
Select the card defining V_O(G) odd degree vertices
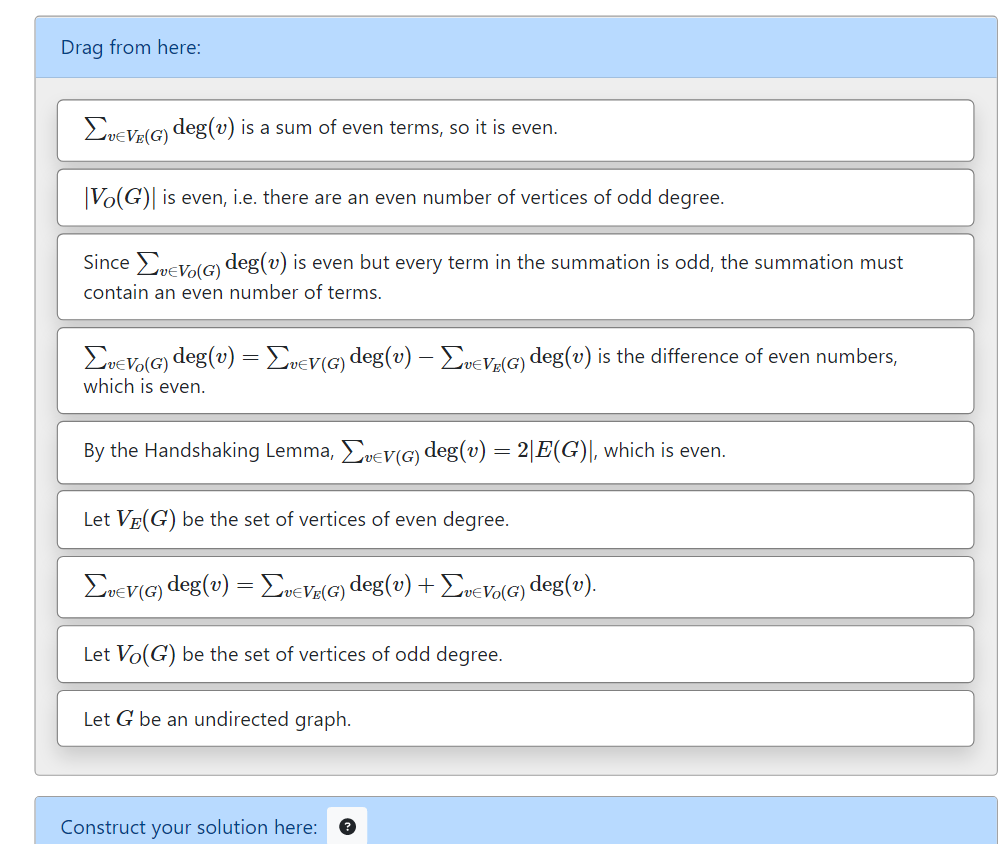[516, 654]
